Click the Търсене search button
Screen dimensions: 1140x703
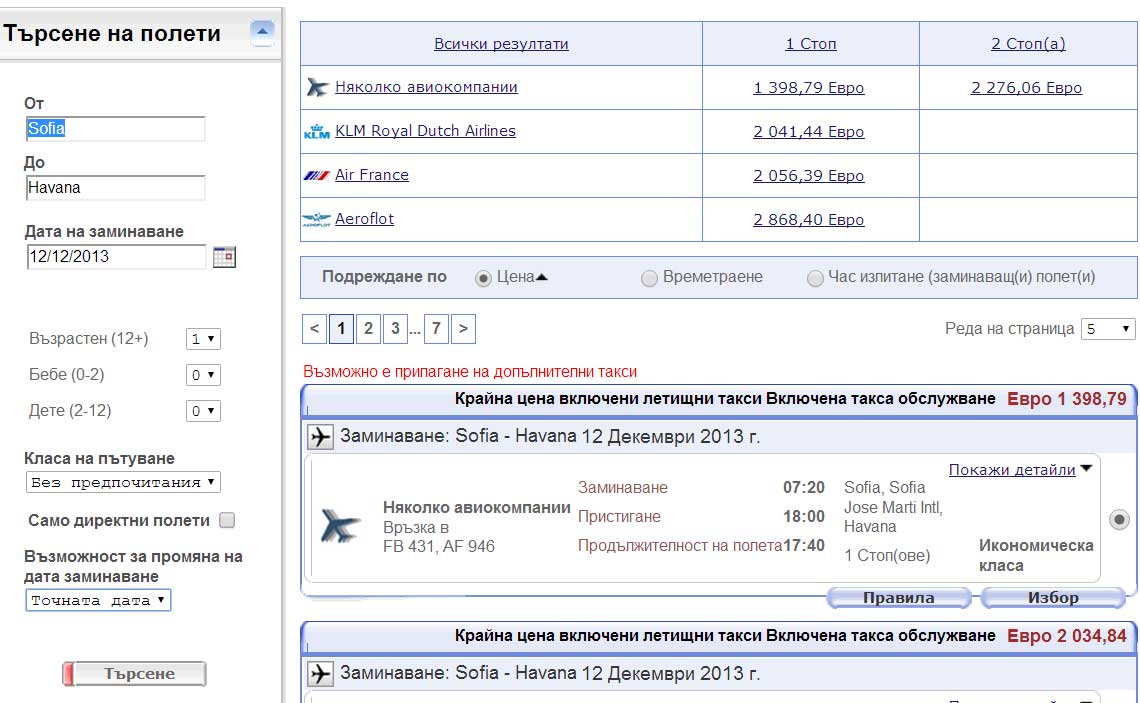tap(135, 674)
